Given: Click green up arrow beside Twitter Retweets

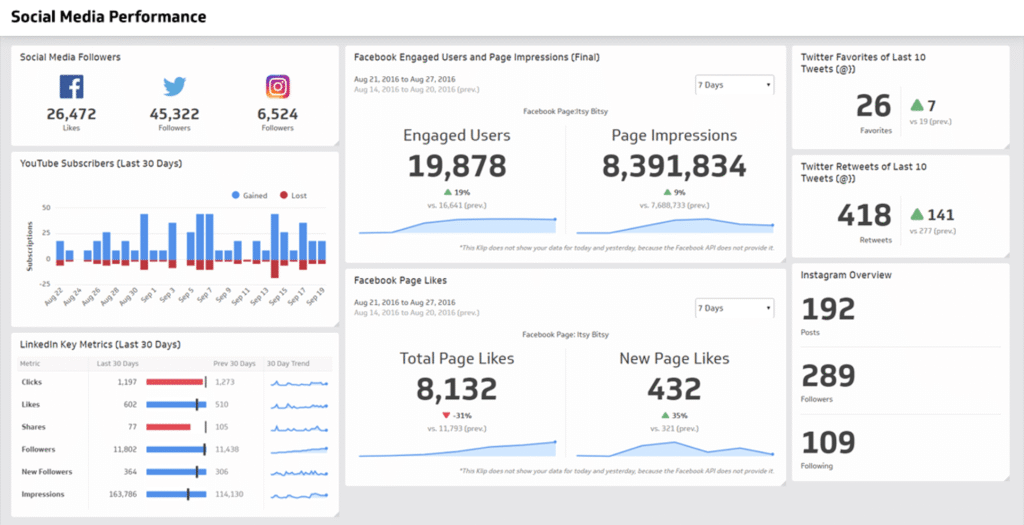Looking at the screenshot, I should pos(916,214).
